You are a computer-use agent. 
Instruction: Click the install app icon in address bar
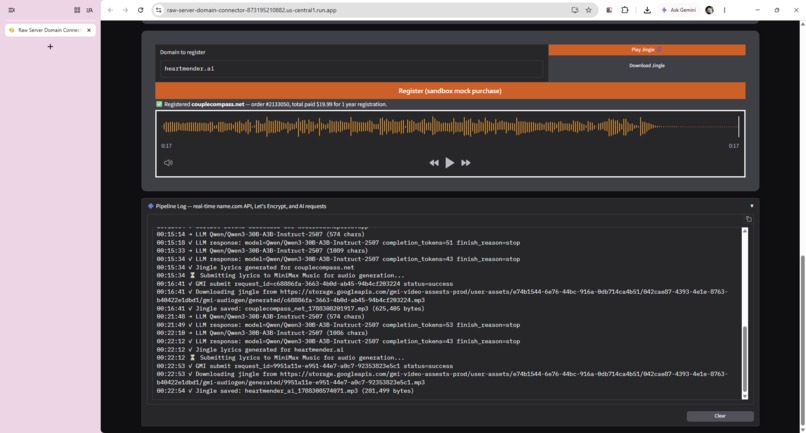click(575, 10)
